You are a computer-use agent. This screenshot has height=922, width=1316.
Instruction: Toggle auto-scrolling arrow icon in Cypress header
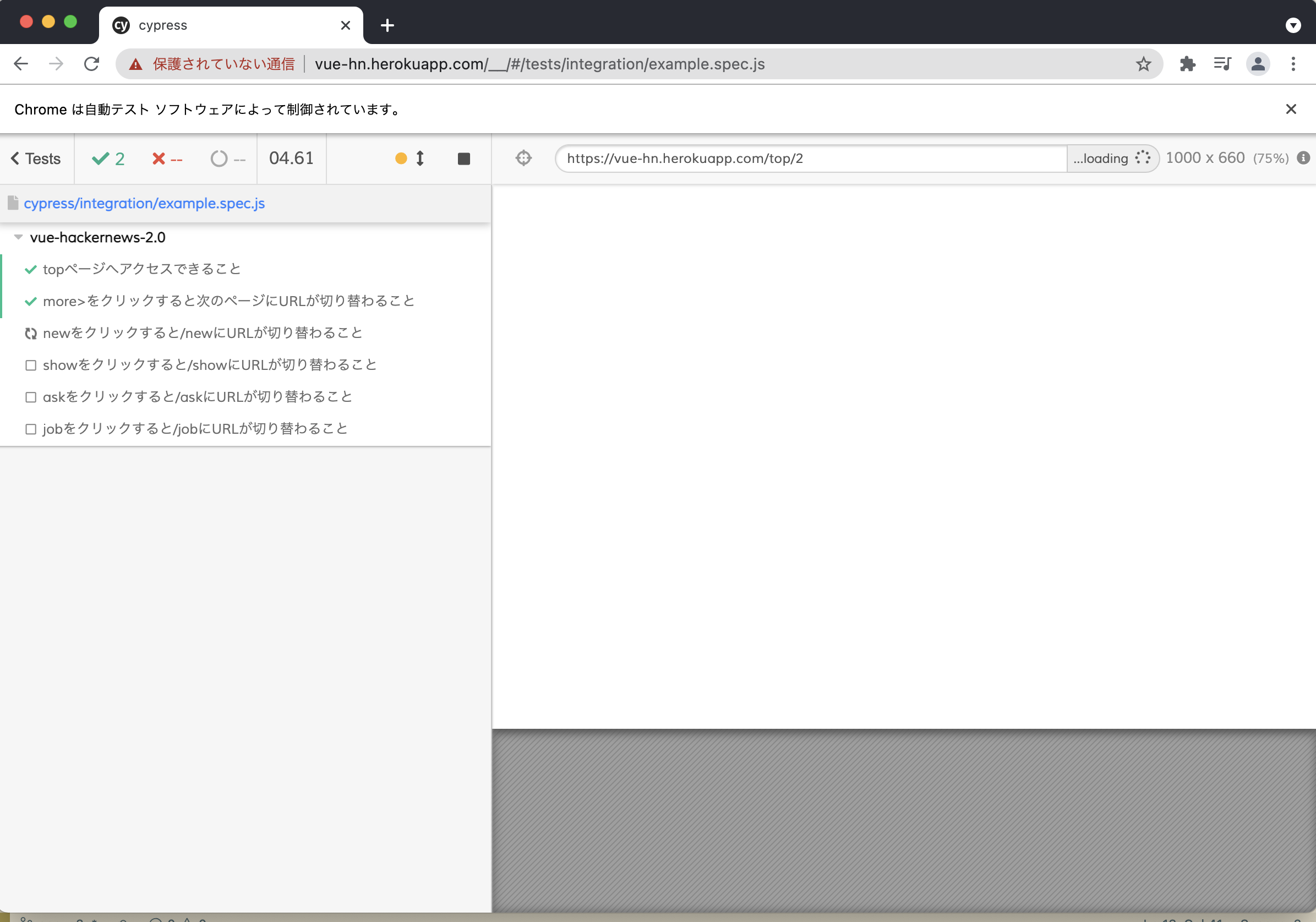[419, 159]
